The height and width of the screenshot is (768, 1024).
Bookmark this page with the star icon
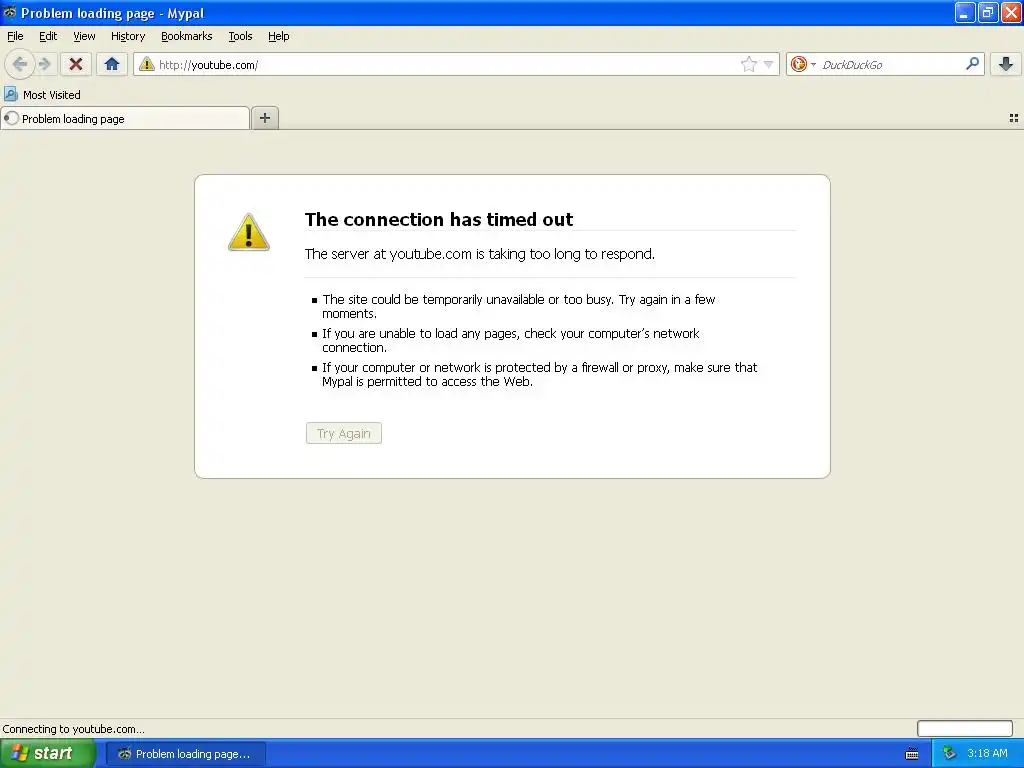pyautogui.click(x=748, y=64)
